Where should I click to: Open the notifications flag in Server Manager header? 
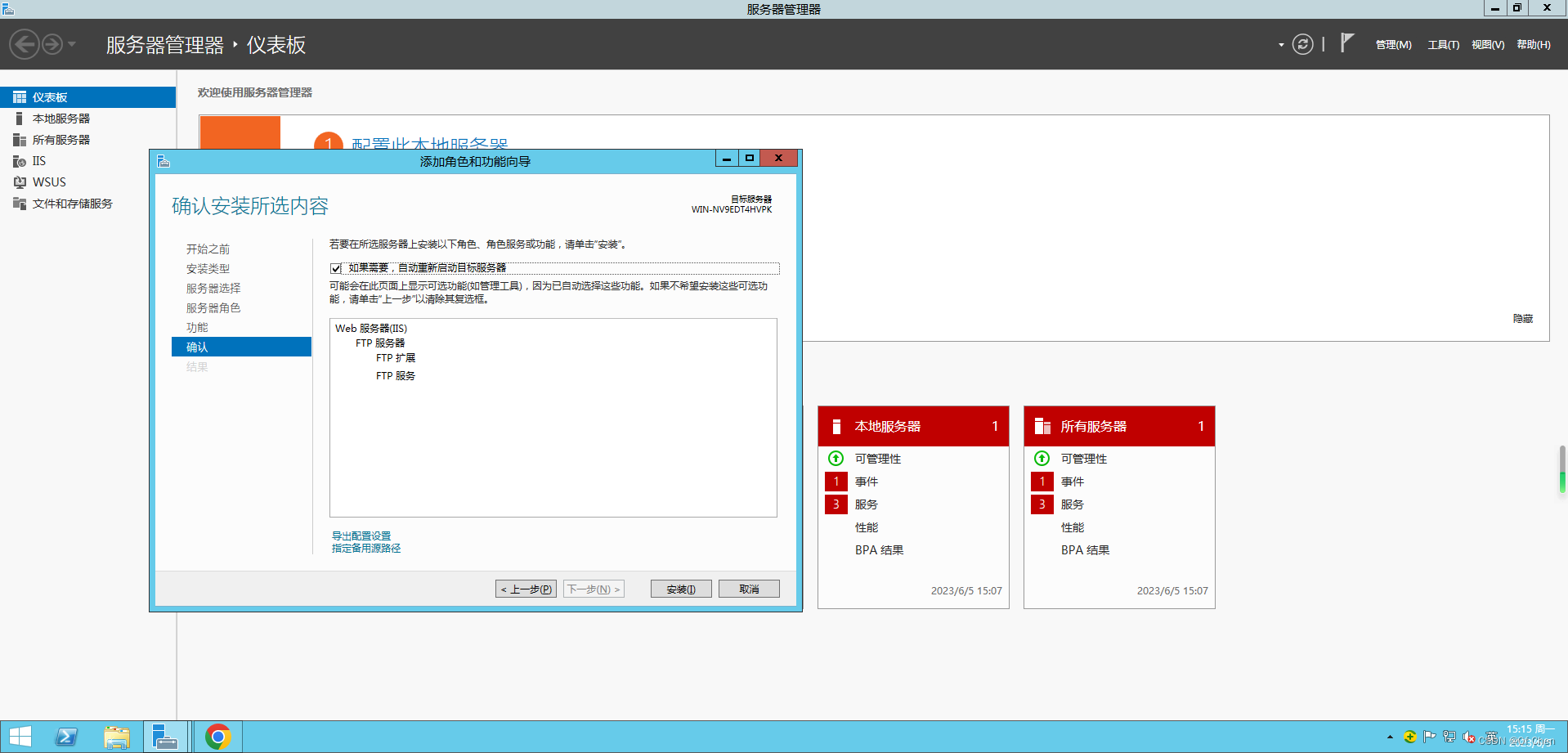tap(1347, 43)
